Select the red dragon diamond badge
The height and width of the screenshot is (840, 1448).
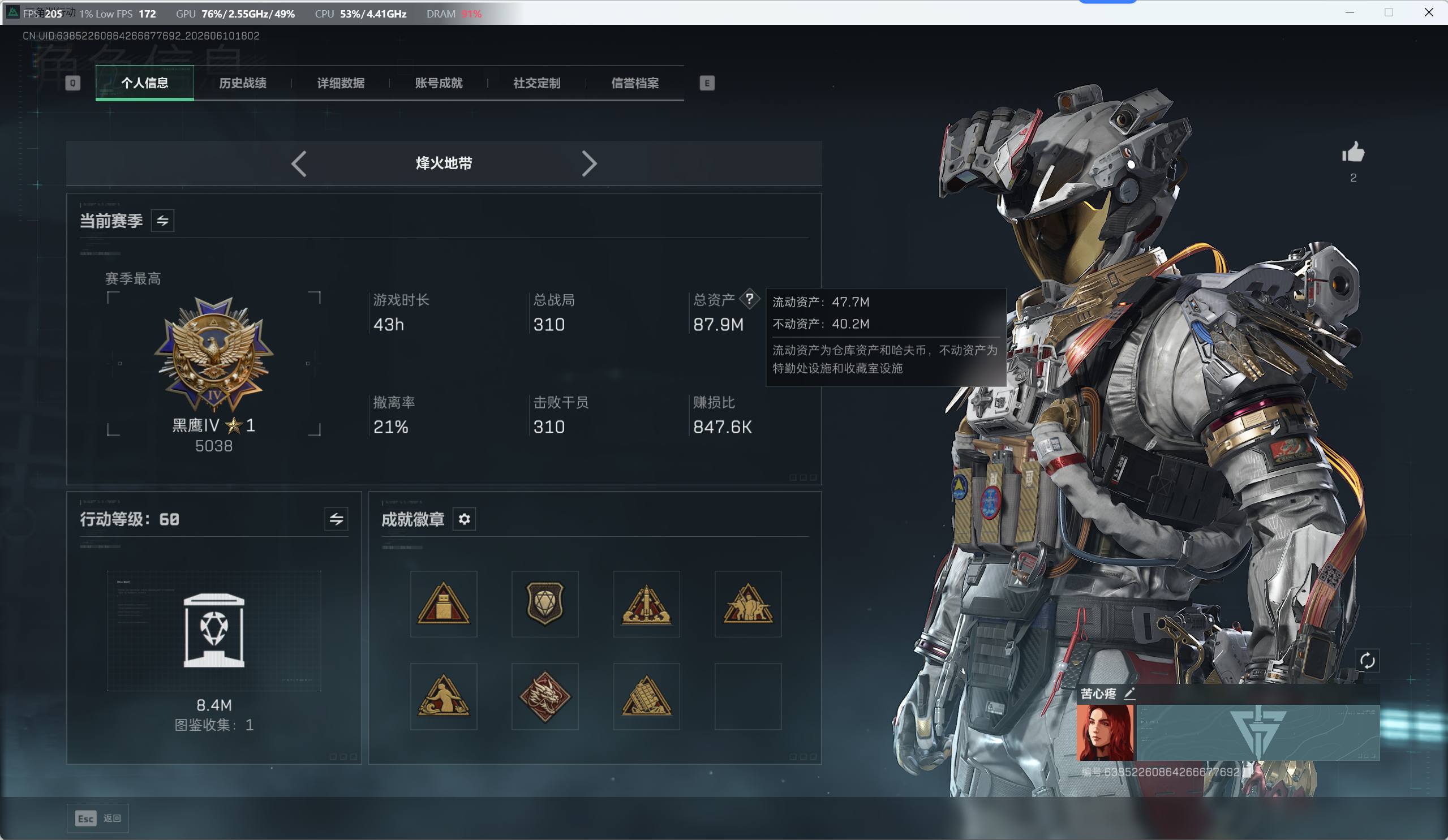545,696
